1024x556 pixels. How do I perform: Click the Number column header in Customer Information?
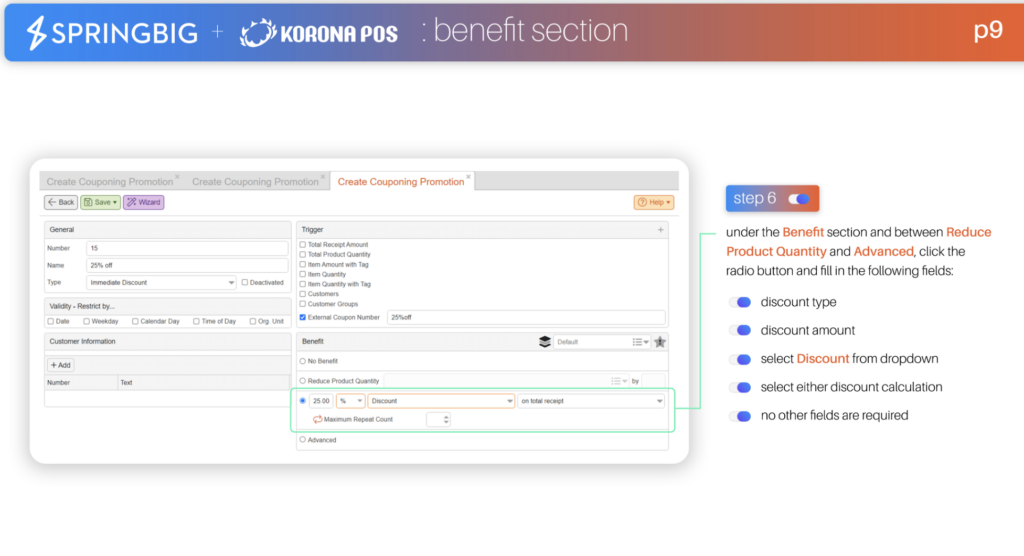click(81, 383)
